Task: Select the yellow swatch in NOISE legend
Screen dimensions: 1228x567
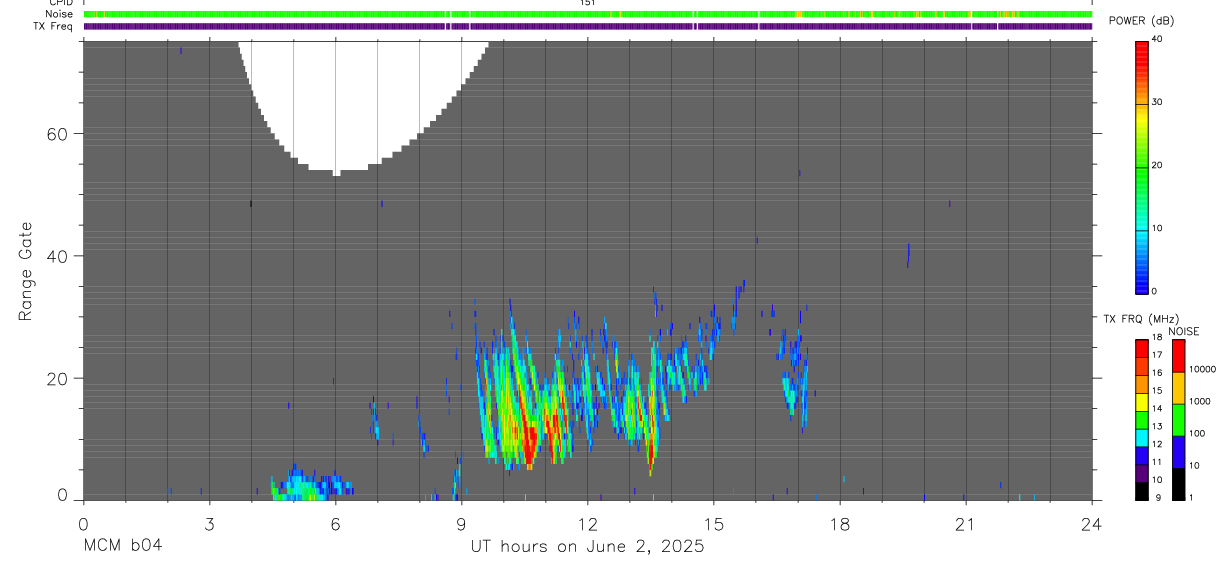Action: point(1178,388)
